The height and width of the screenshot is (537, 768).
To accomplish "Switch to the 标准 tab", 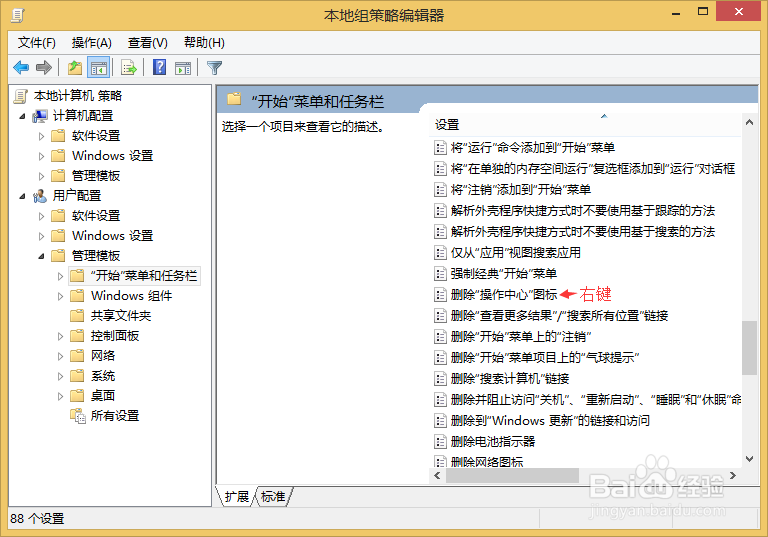I will tap(273, 496).
